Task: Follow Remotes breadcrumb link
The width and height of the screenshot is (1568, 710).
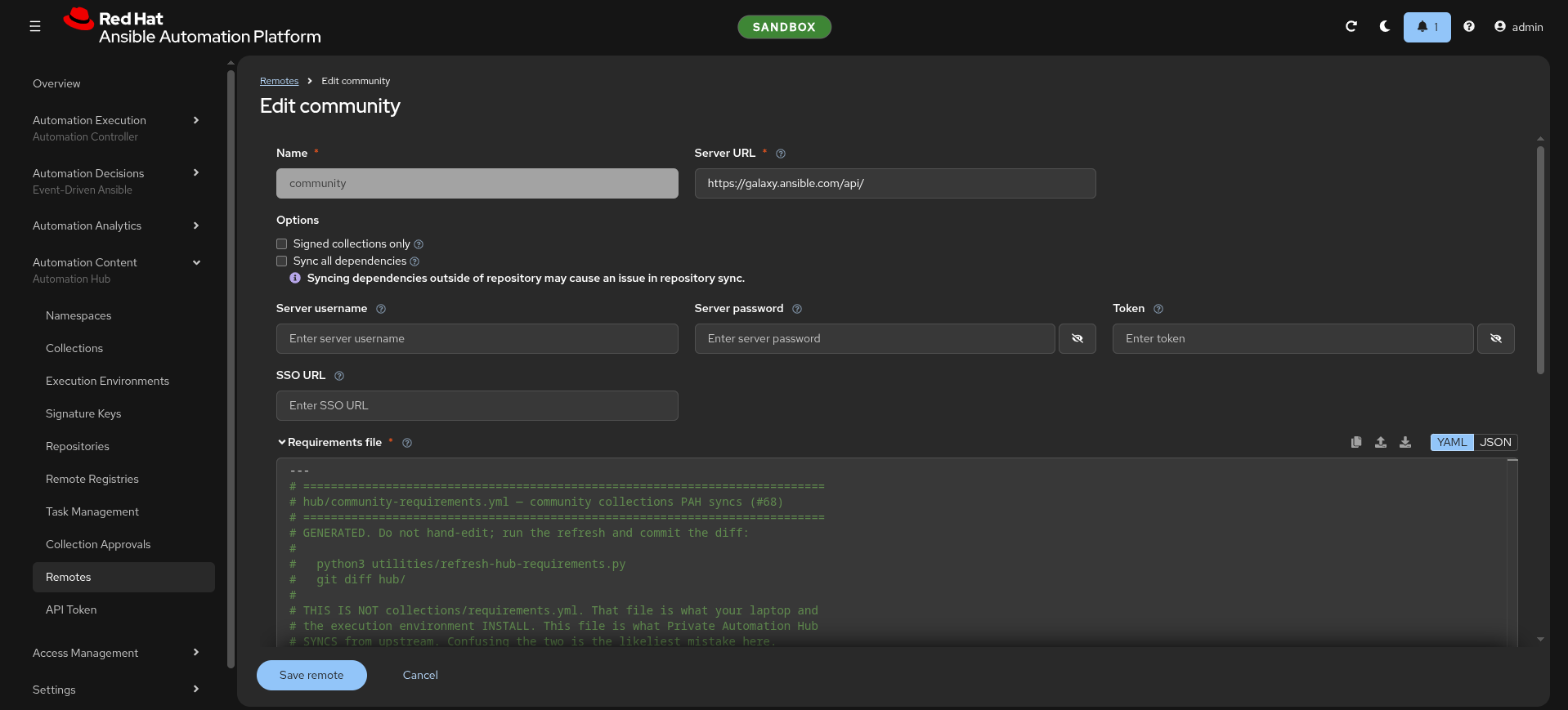Action: (279, 81)
